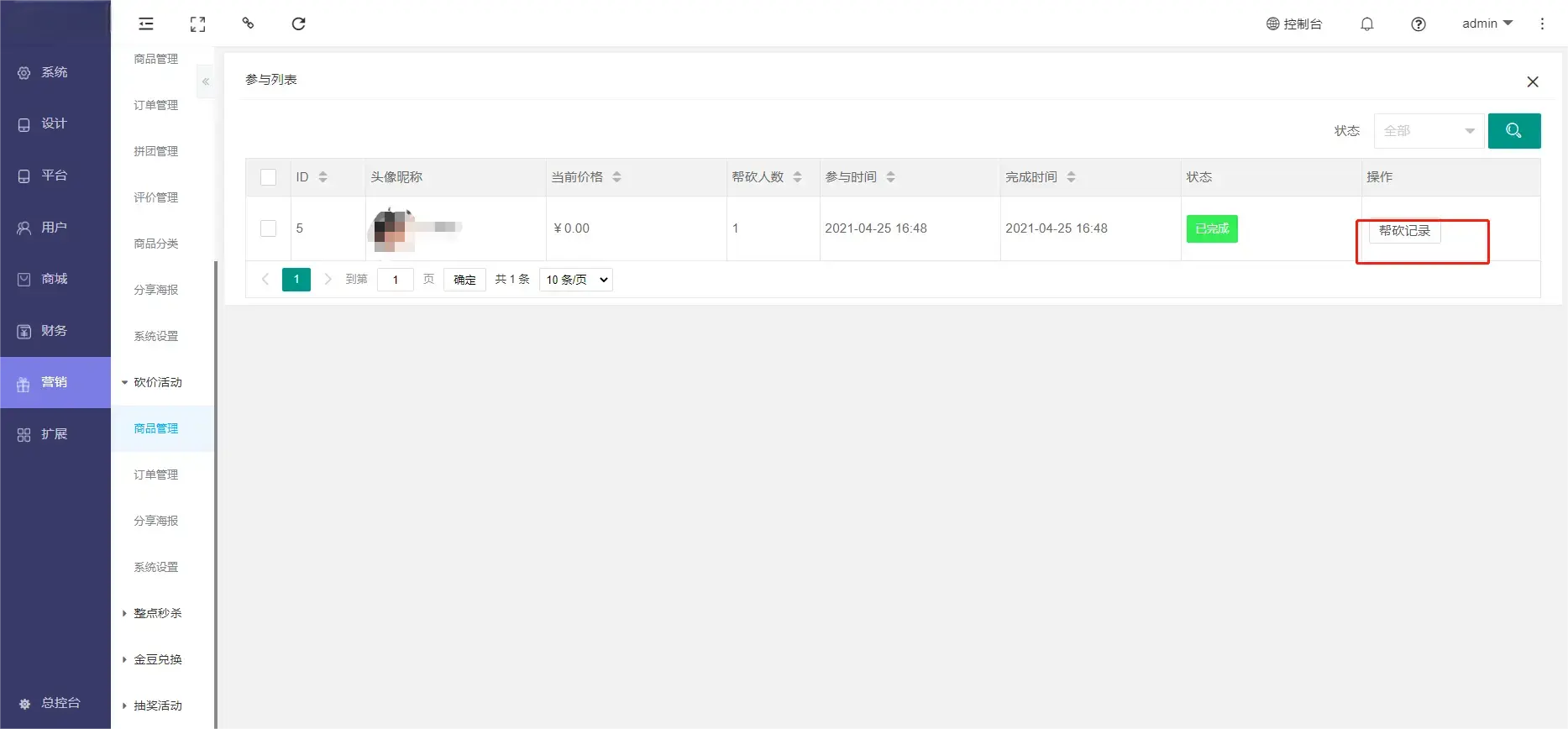The height and width of the screenshot is (729, 1568).
Task: Open the help question mark icon
Action: pos(1418,24)
